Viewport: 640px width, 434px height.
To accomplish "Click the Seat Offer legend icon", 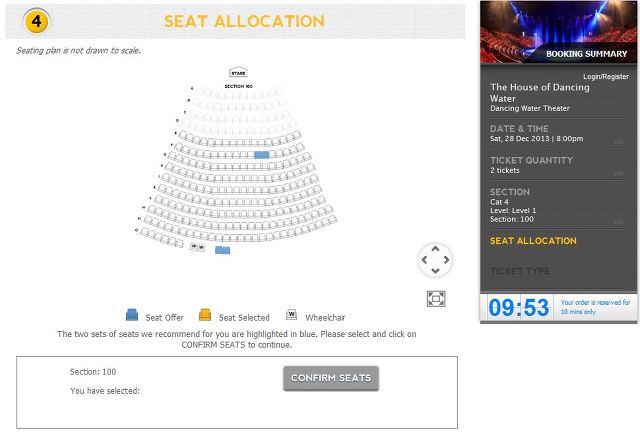I will (131, 316).
